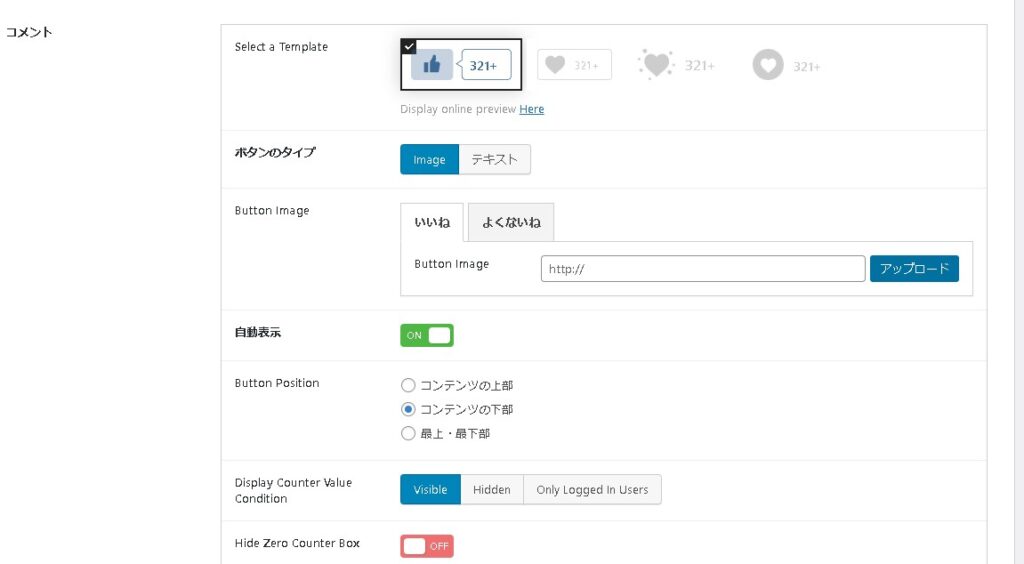The image size is (1024, 564).
Task: Select the コンテンツの下部 radio option
Action: (x=408, y=409)
